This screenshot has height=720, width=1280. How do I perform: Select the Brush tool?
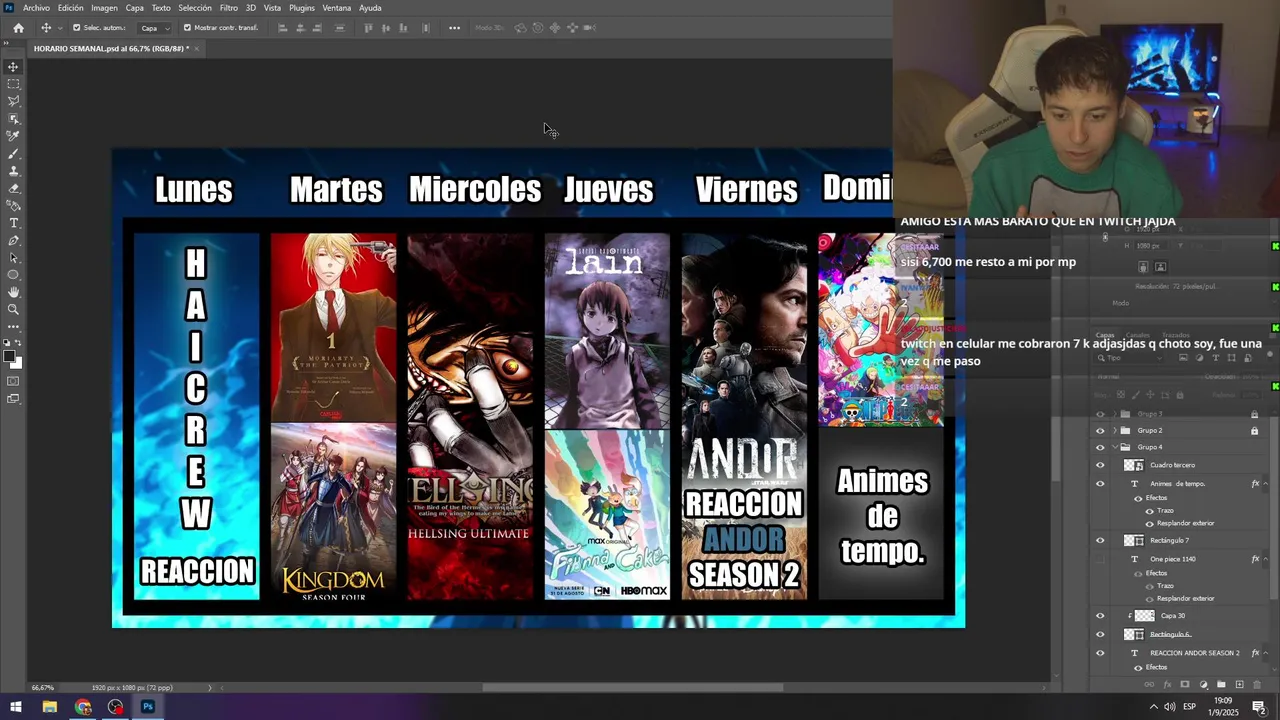coord(13,153)
